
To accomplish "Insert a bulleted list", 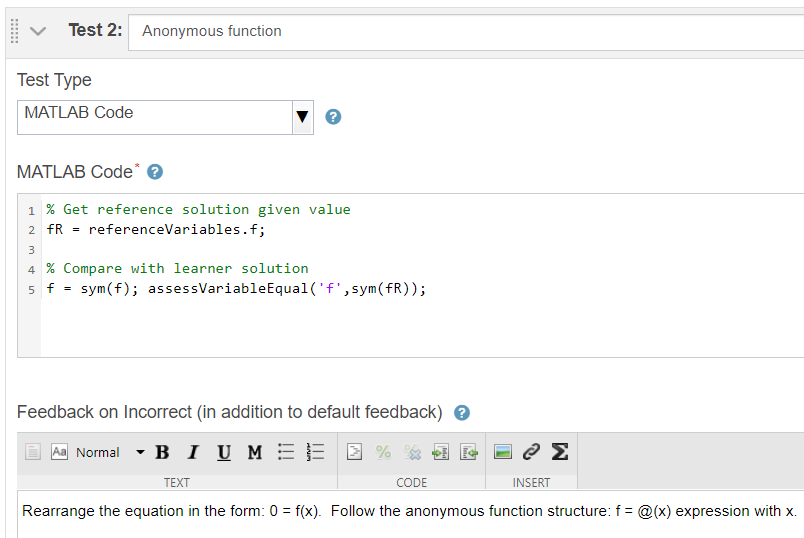I will 286,452.
